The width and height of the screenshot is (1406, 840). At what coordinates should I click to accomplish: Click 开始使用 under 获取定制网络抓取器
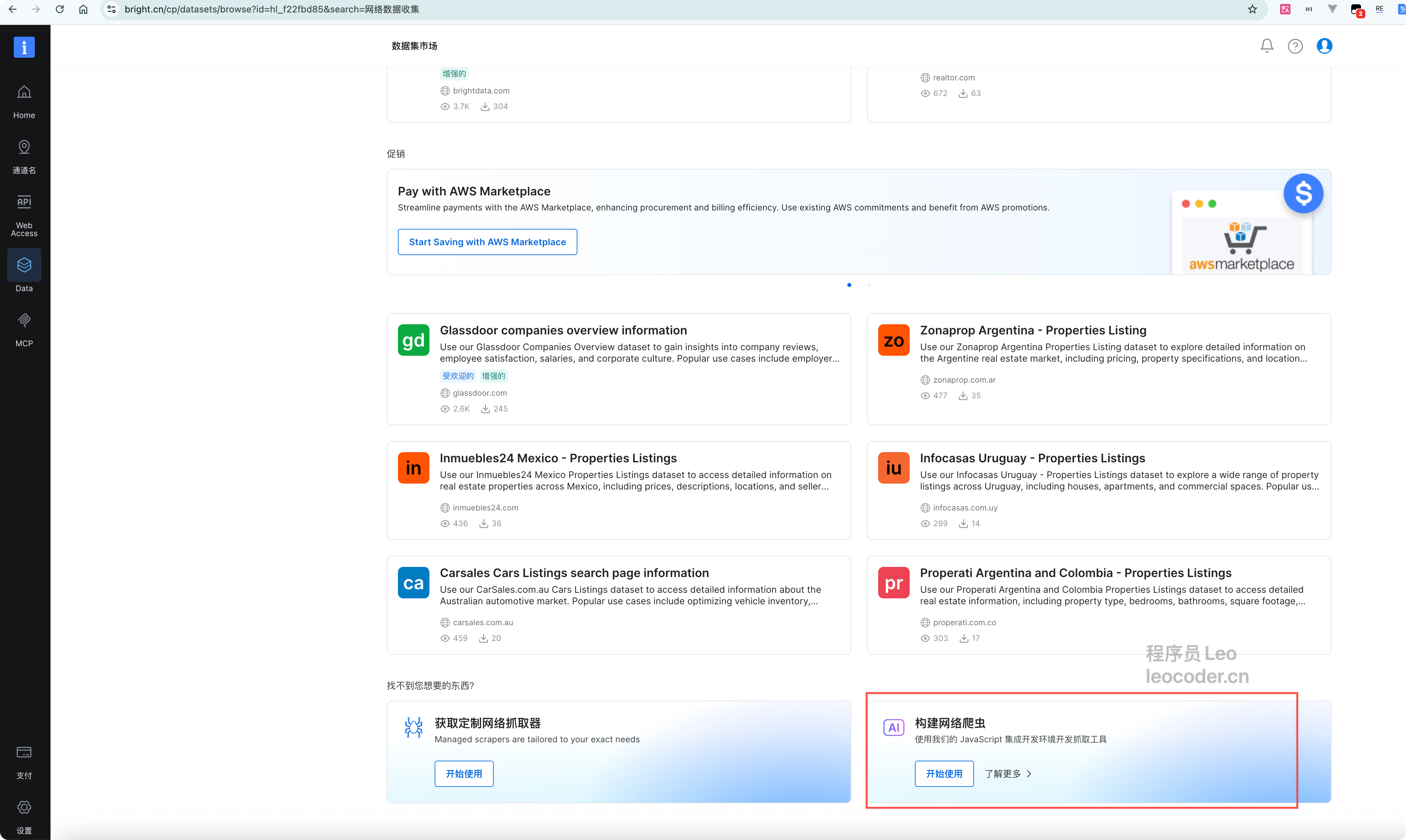pos(463,773)
